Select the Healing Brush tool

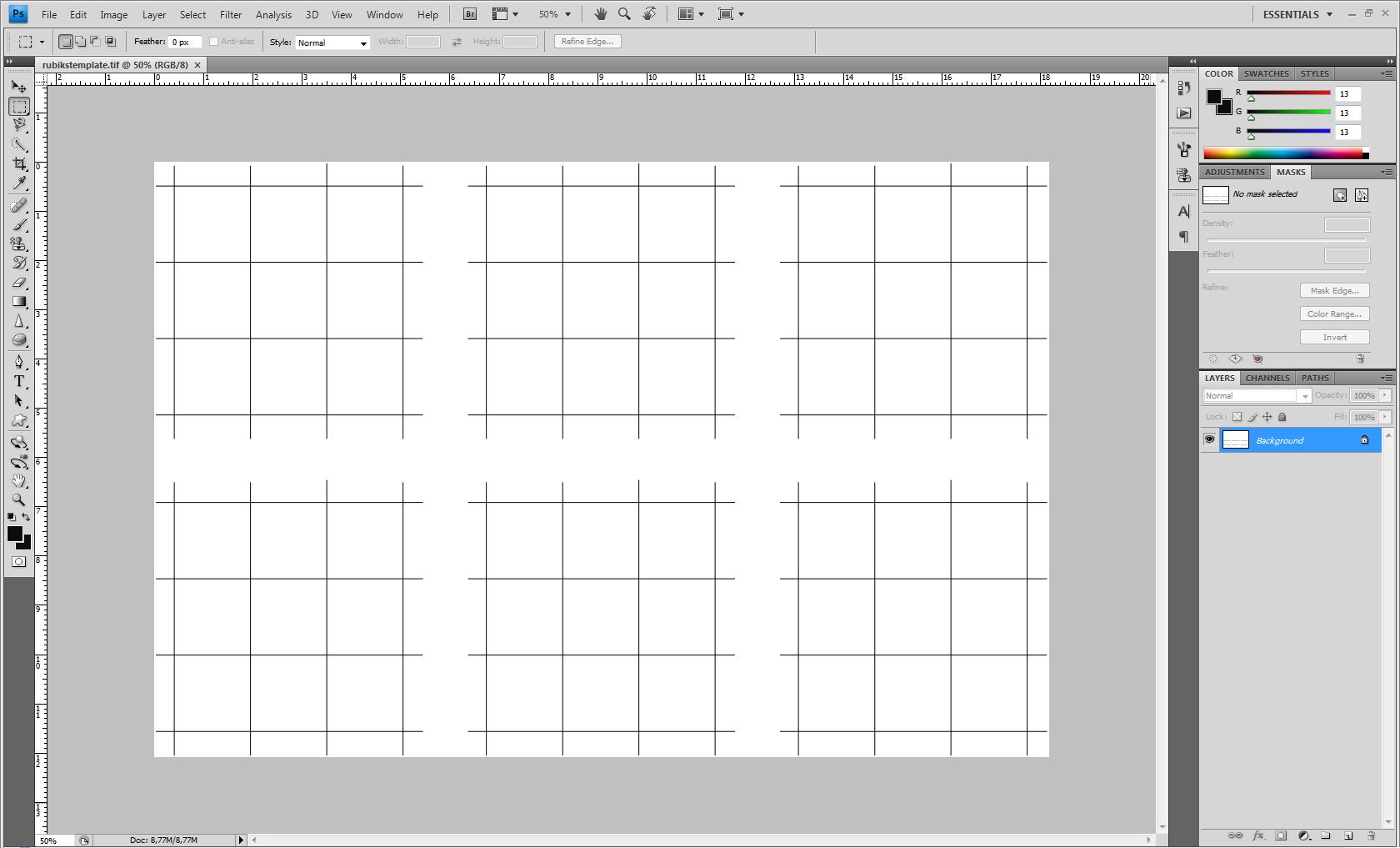19,206
